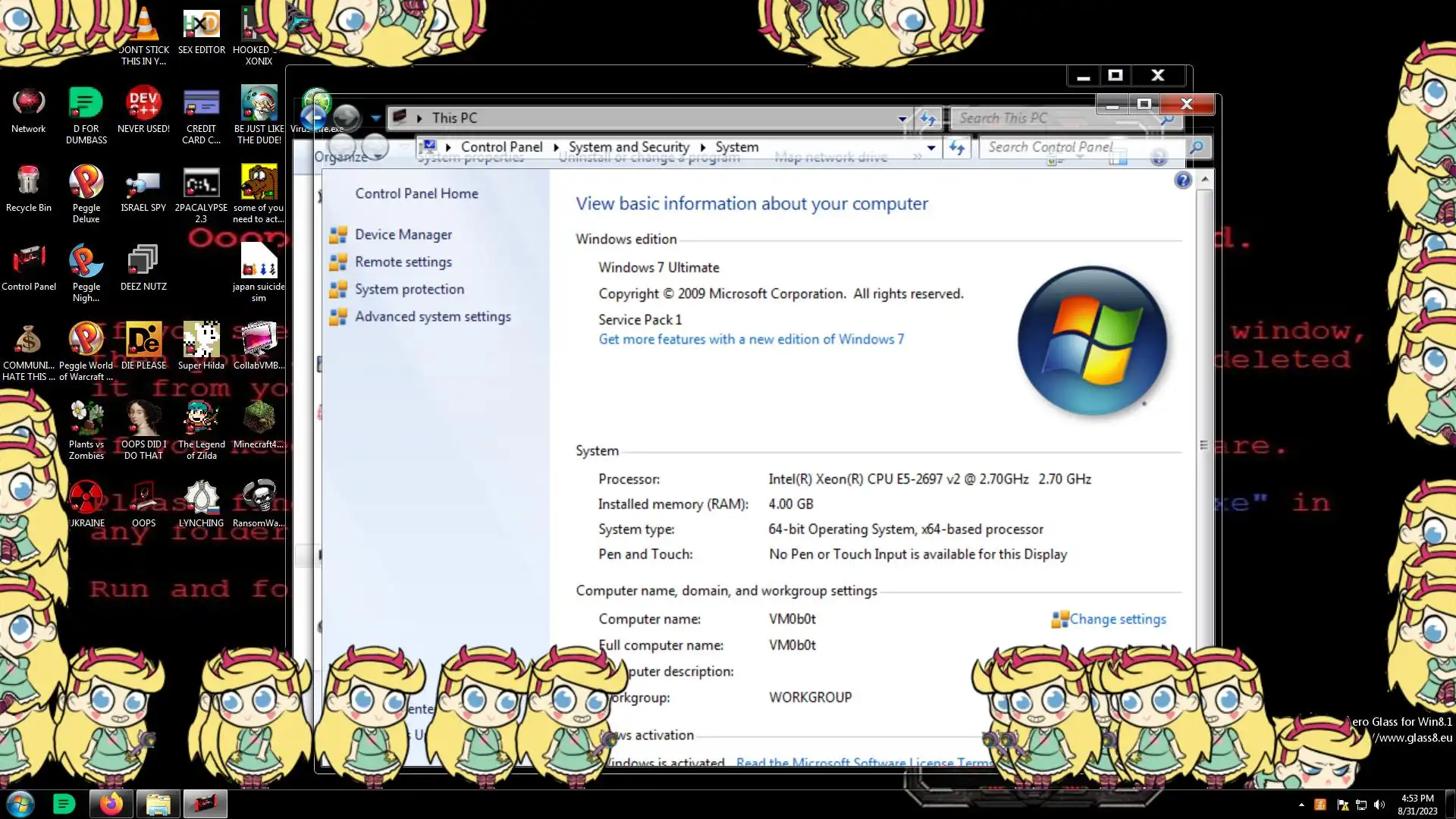Image resolution: width=1456 pixels, height=819 pixels.
Task: Open Device Manager link
Action: coord(403,235)
